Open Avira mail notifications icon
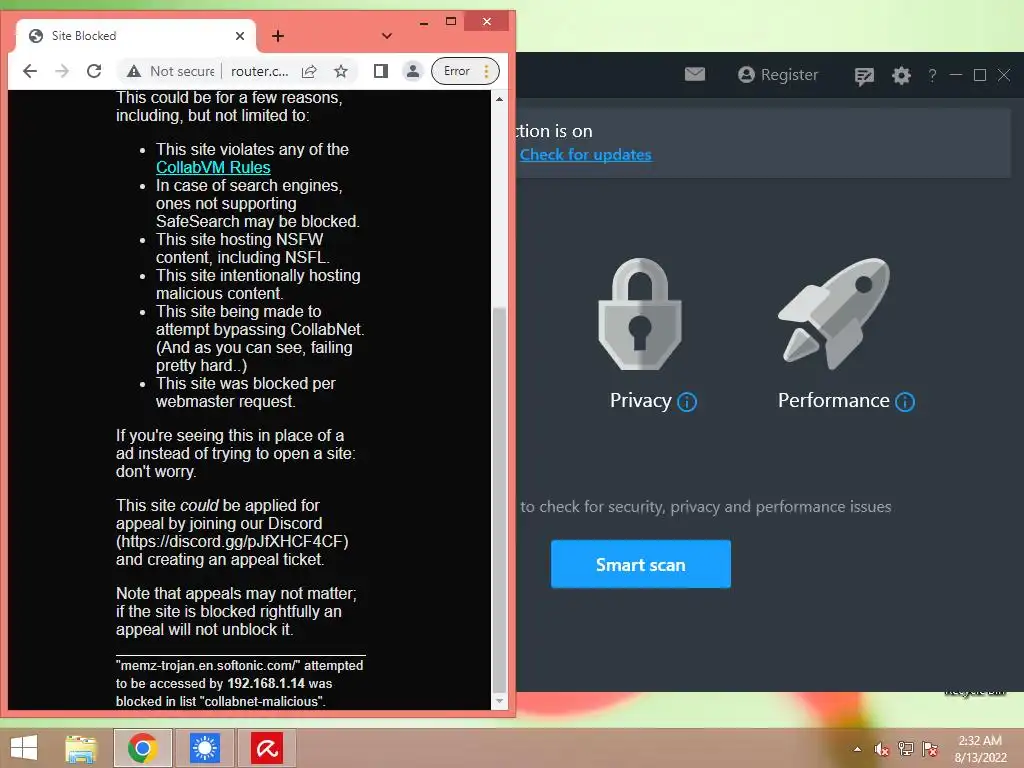The height and width of the screenshot is (768, 1024). click(695, 74)
